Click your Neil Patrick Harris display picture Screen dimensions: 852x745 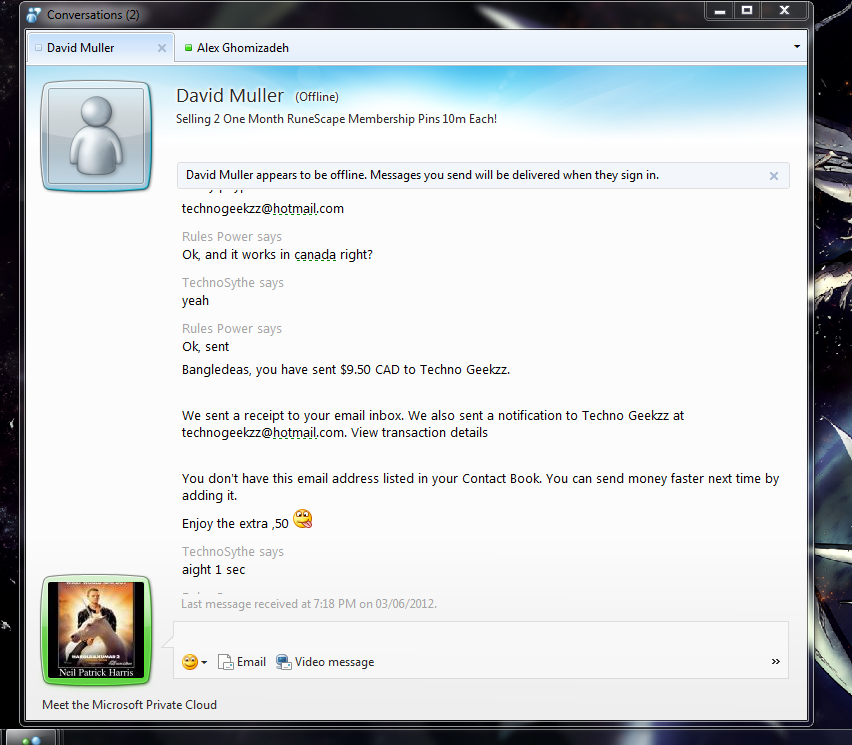96,630
